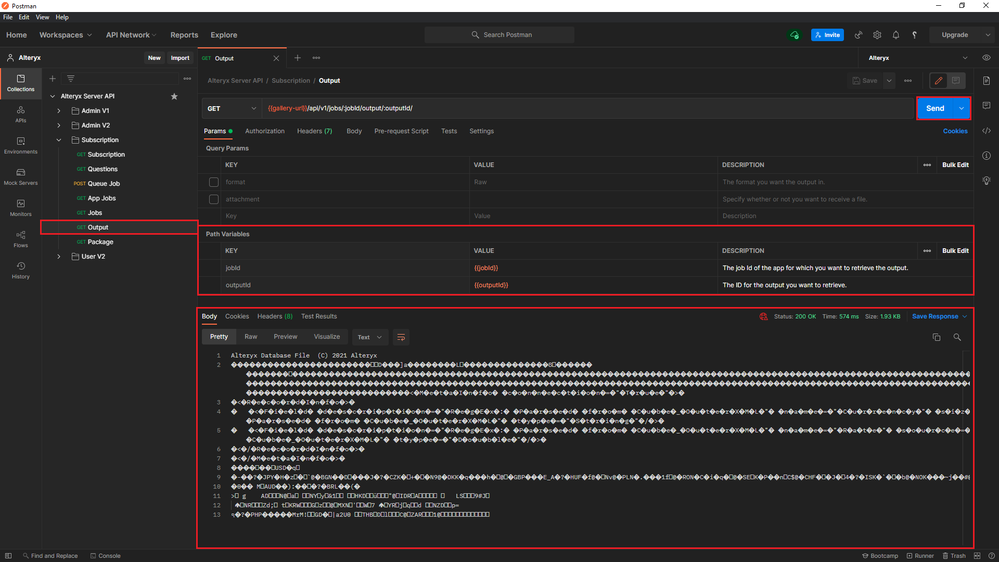Image resolution: width=999 pixels, height=562 pixels.
Task: Enable the format query parameter checkbox
Action: (x=213, y=182)
